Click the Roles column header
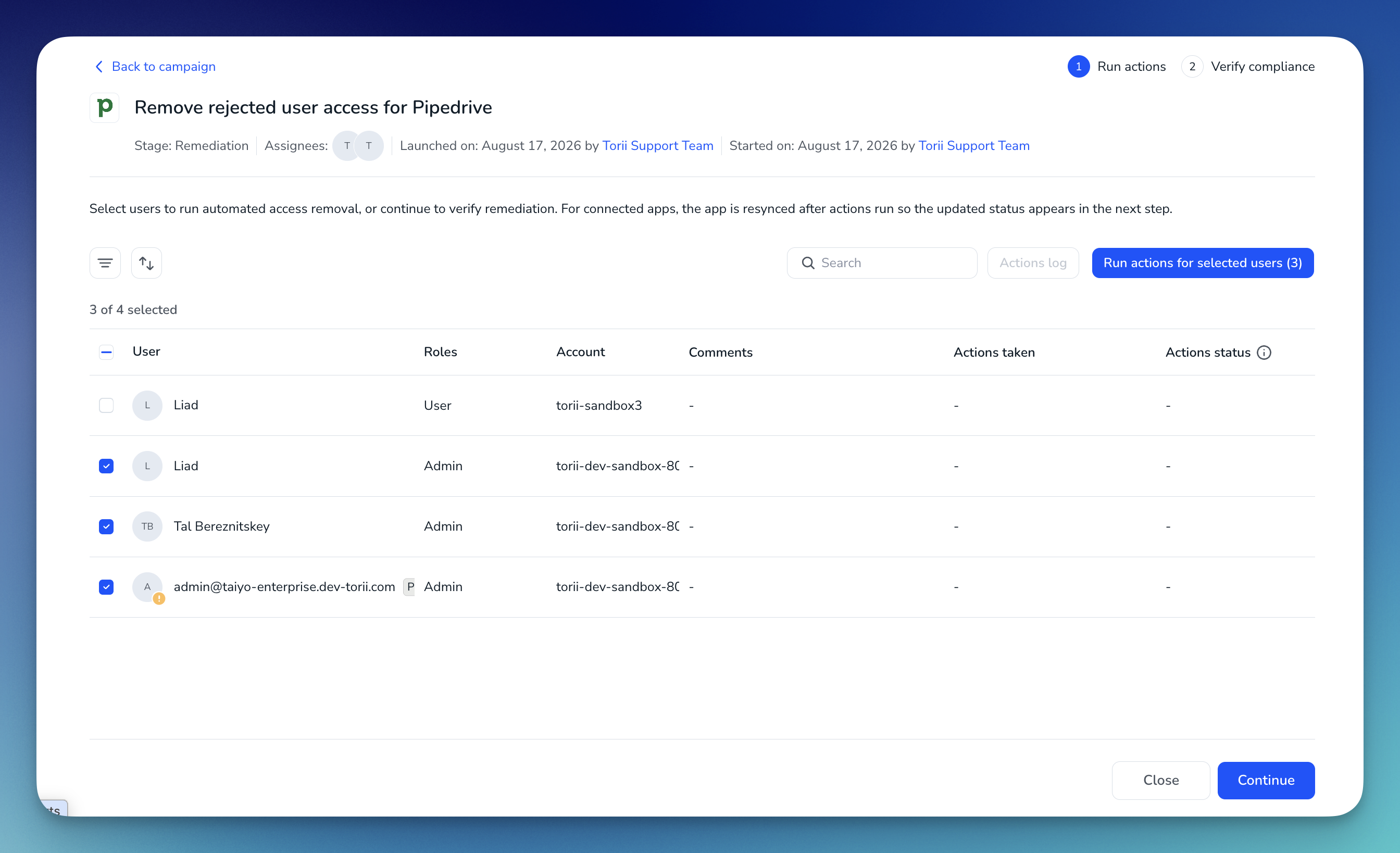1400x853 pixels. pyautogui.click(x=440, y=352)
